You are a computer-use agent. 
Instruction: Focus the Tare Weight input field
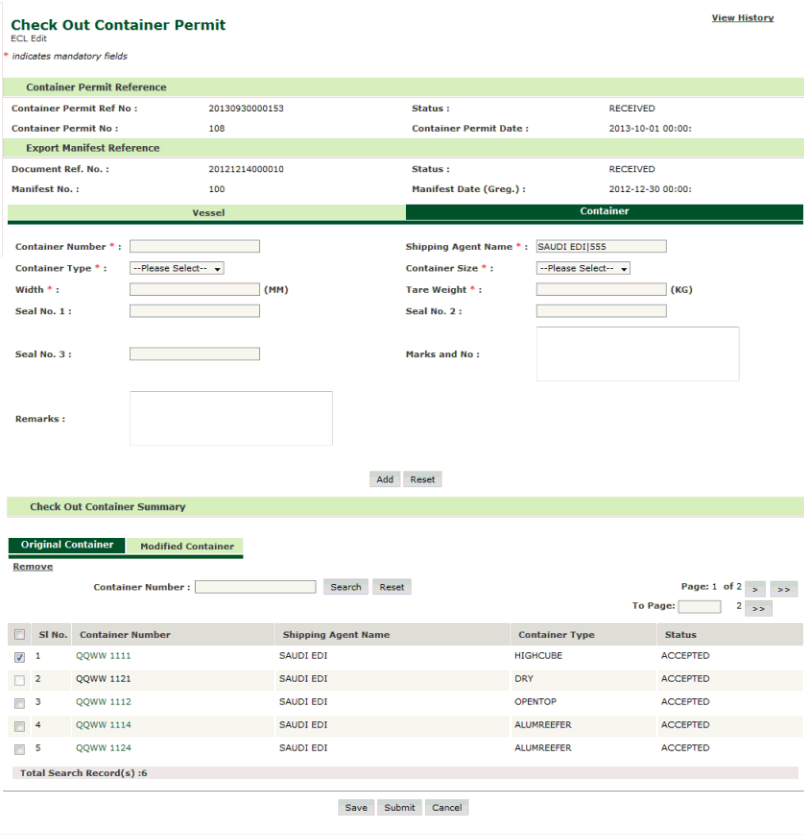[x=601, y=290]
